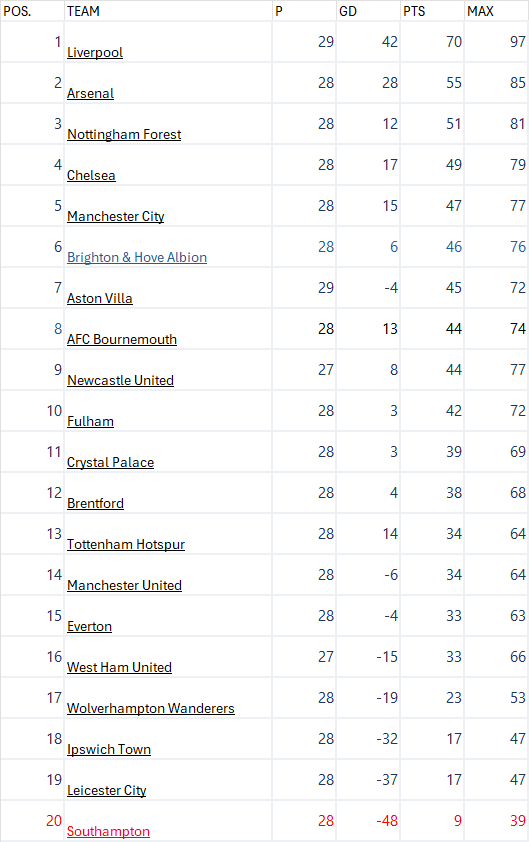Follow the Manchester City link
Screen dimensions: 529x842
115,216
